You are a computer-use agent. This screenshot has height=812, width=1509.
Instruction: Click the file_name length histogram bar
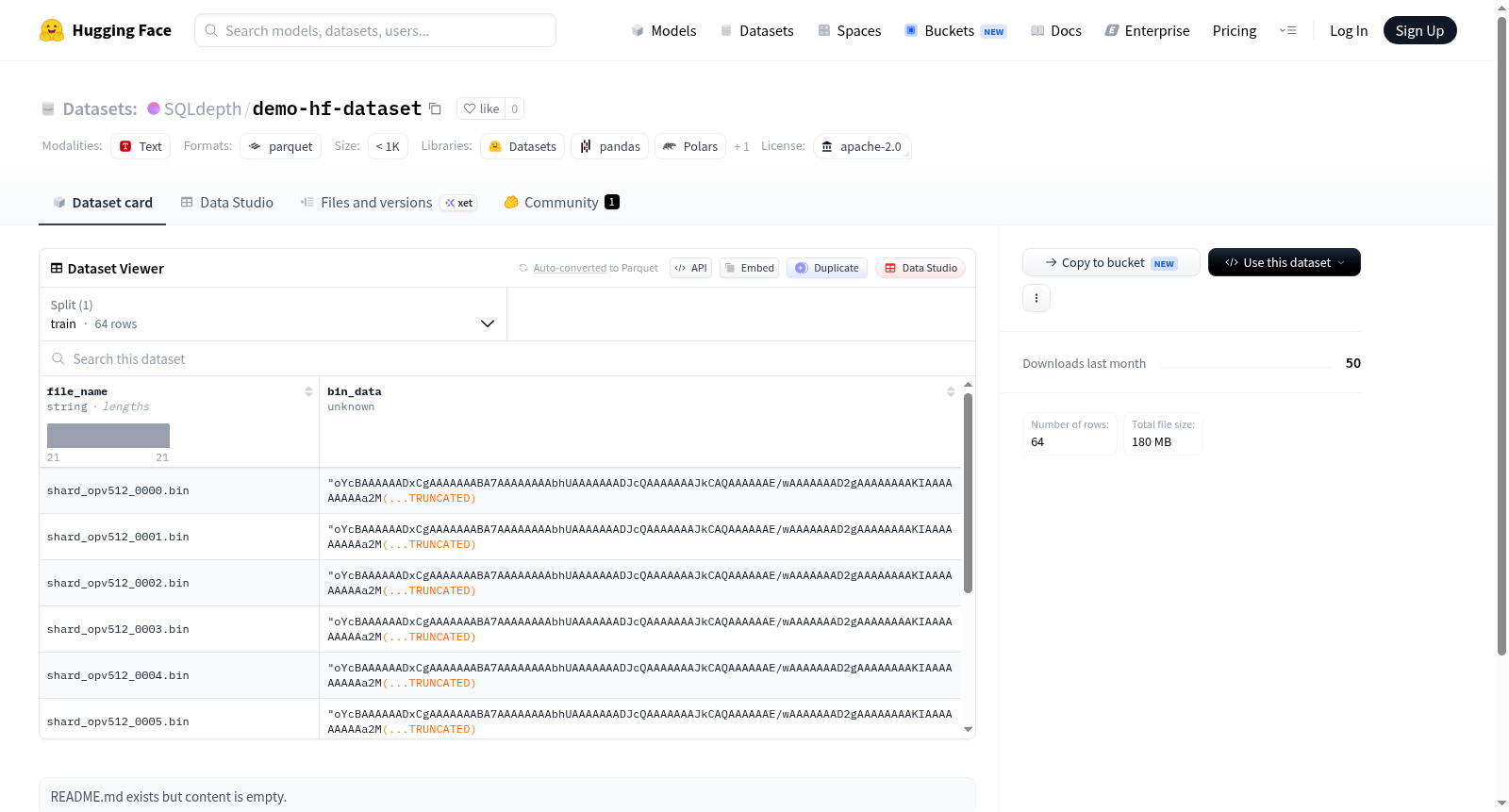click(x=108, y=436)
